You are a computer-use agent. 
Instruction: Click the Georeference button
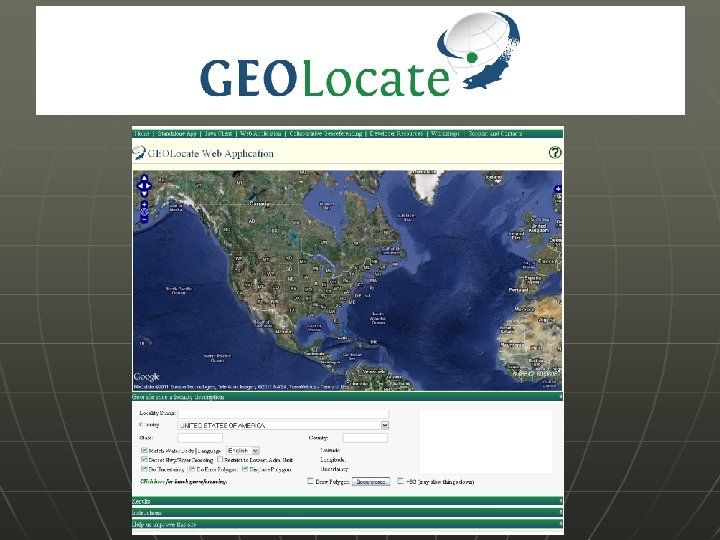(x=371, y=482)
